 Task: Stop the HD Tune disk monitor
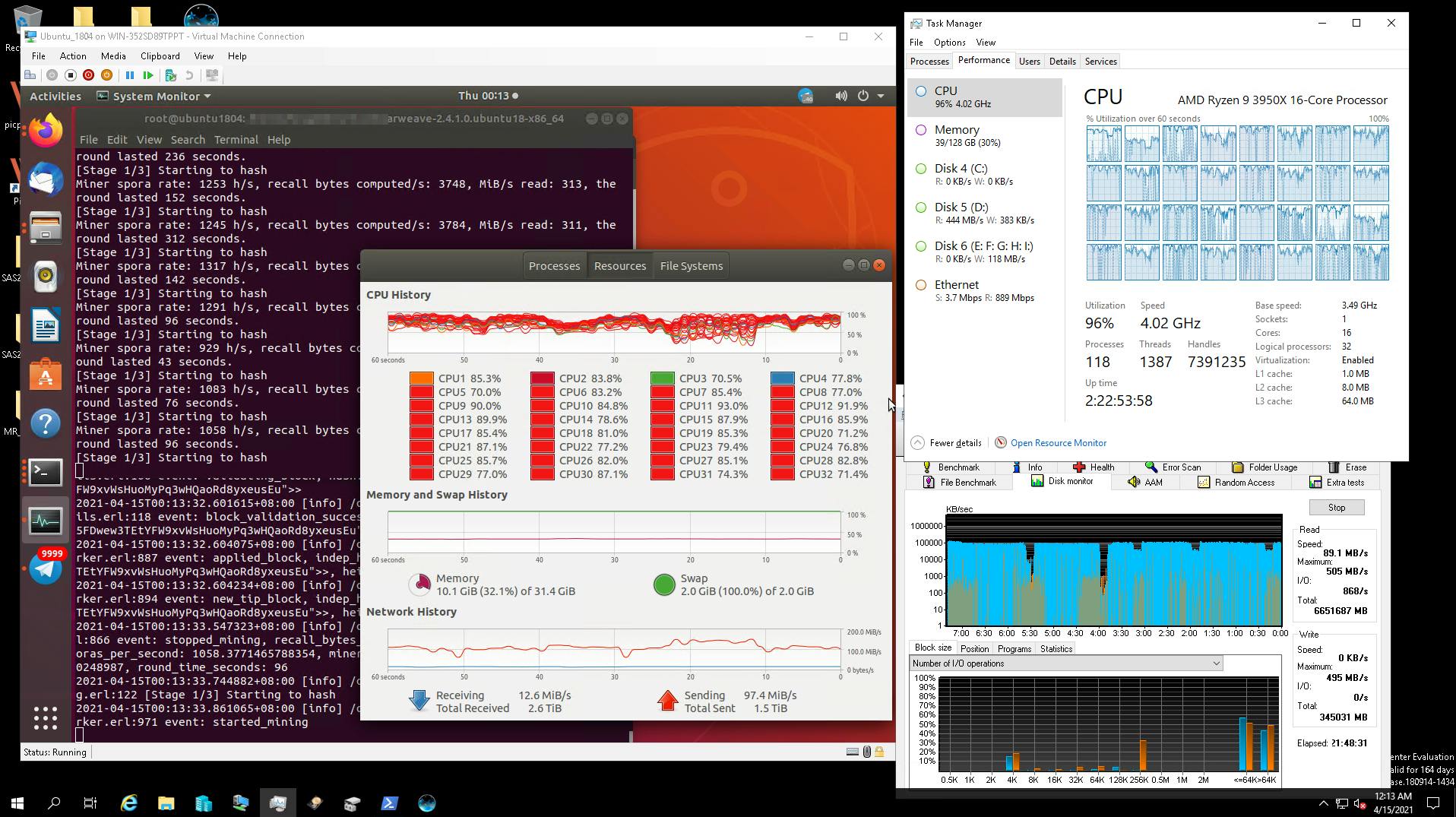(1337, 508)
